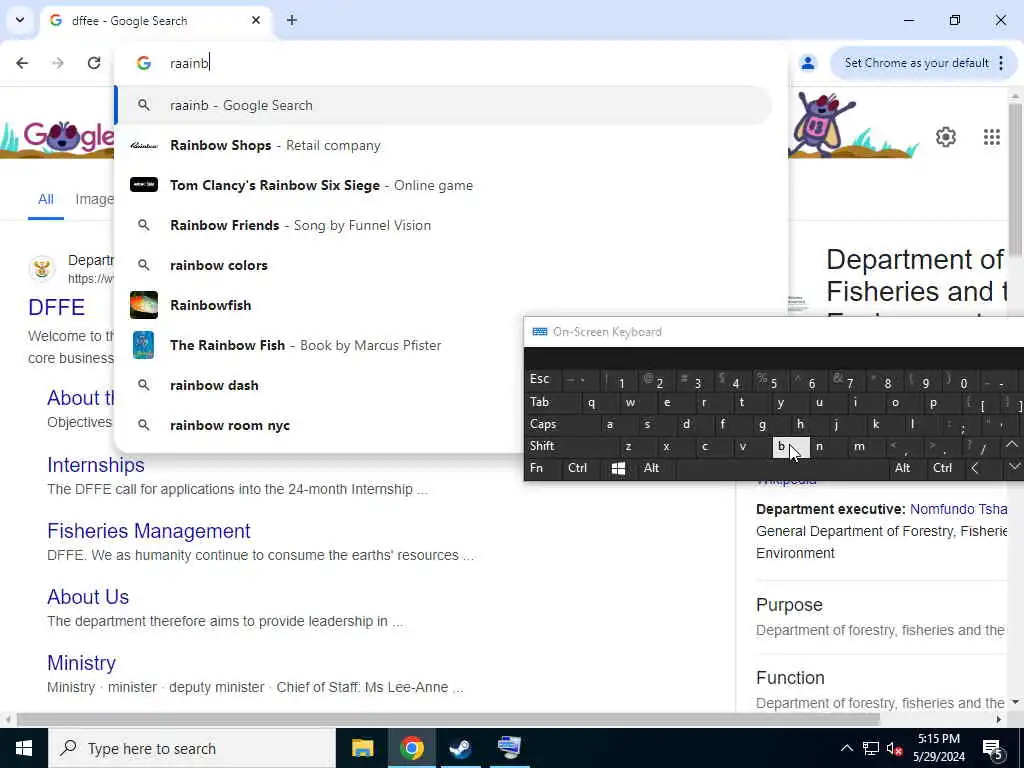Screen dimensions: 1024x768
Task: Click the horizontal page scrollbar
Action: tap(447, 719)
